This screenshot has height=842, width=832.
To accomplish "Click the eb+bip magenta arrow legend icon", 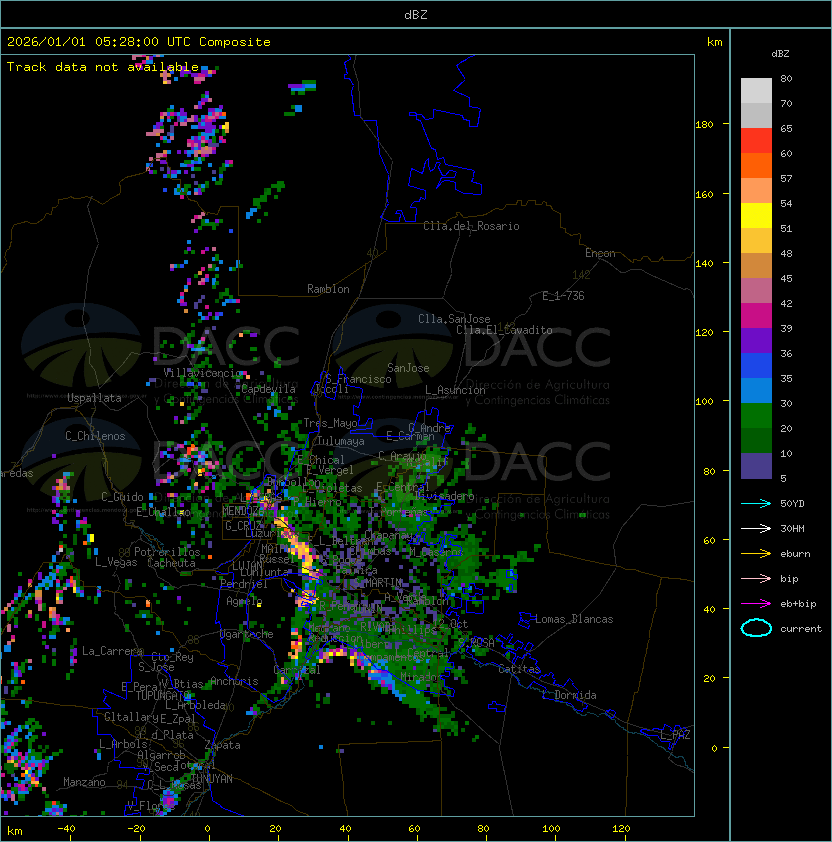I will 756,604.
